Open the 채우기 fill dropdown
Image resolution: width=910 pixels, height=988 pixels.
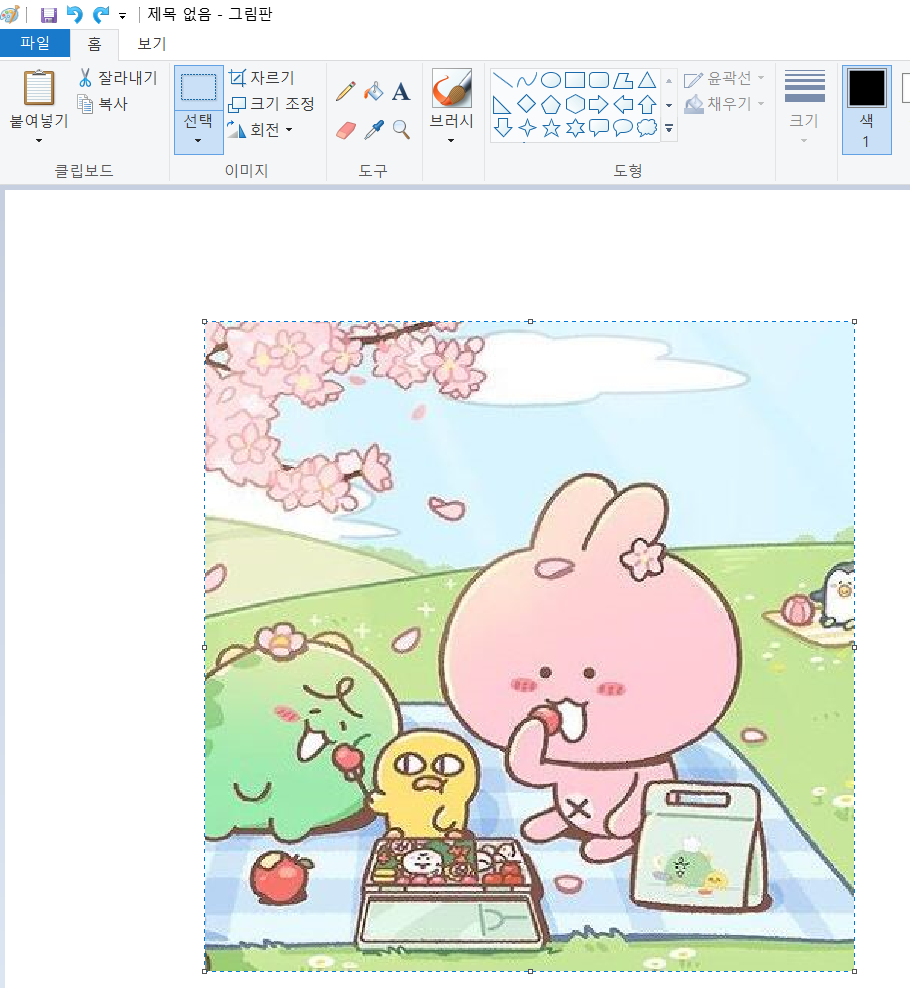(x=724, y=103)
